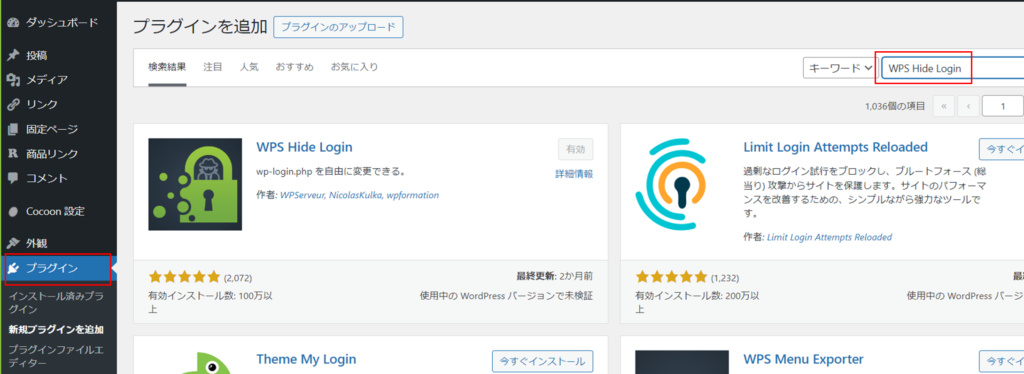
Task: Switch to the 人気 tab
Action: tap(249, 67)
